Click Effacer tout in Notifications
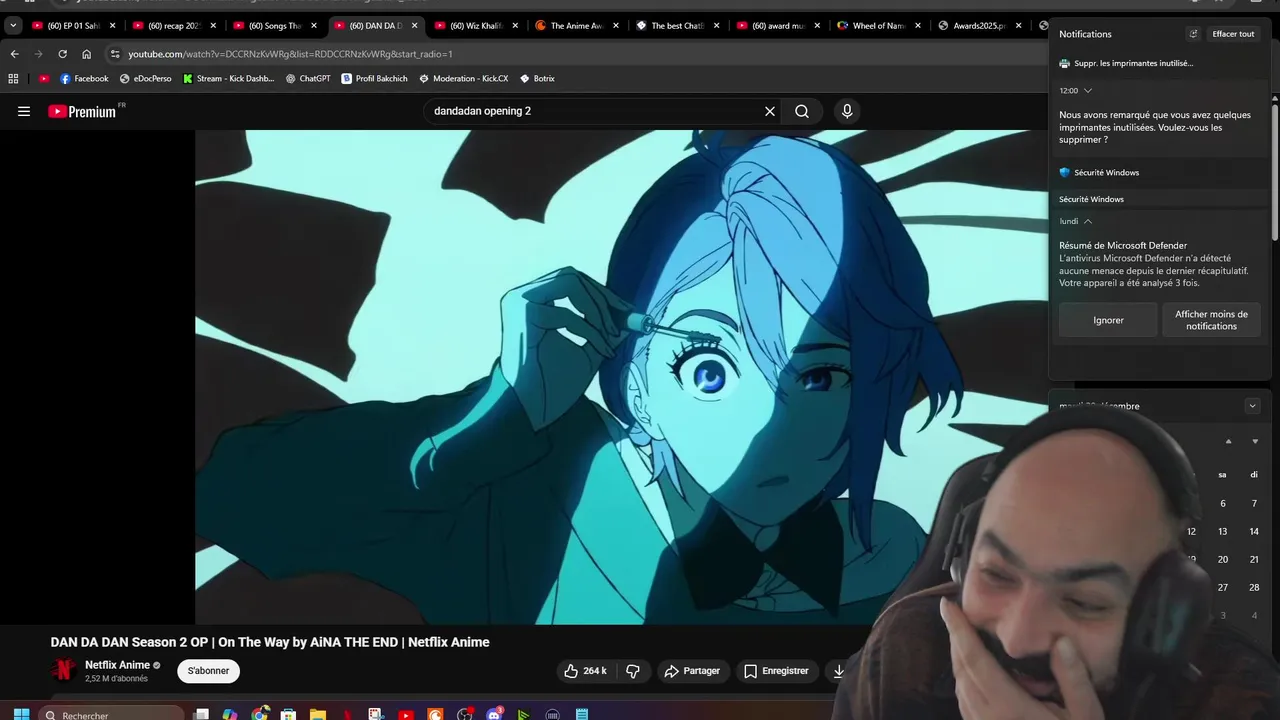The width and height of the screenshot is (1280, 720). (1233, 34)
